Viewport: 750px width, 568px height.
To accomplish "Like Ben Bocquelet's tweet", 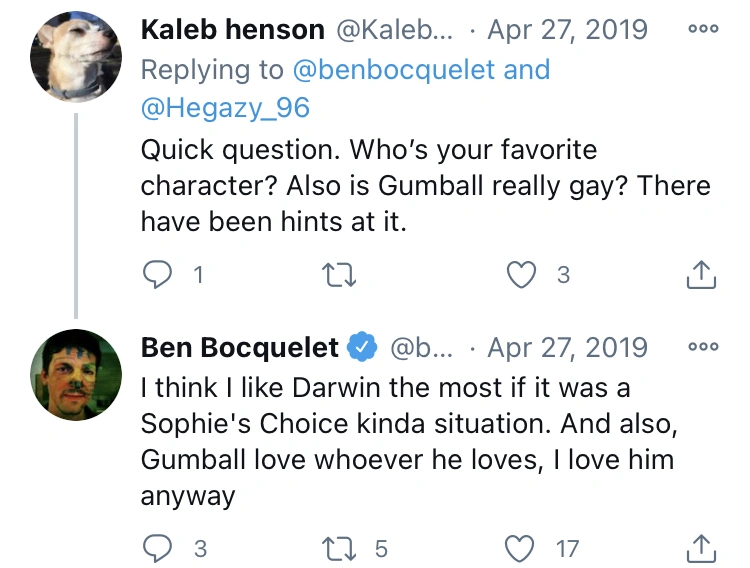I will pos(521,547).
